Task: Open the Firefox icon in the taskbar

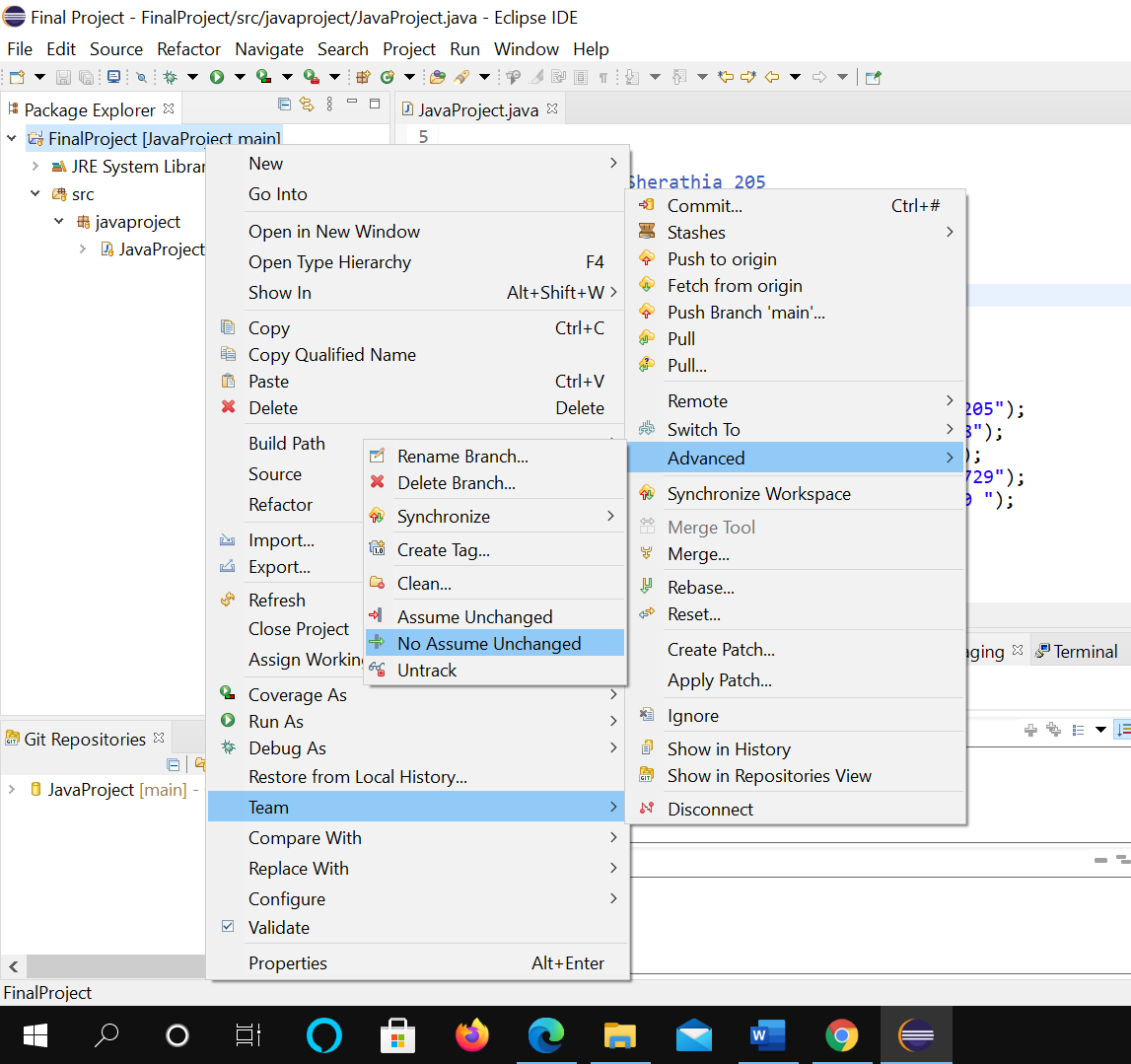Action: [472, 1034]
